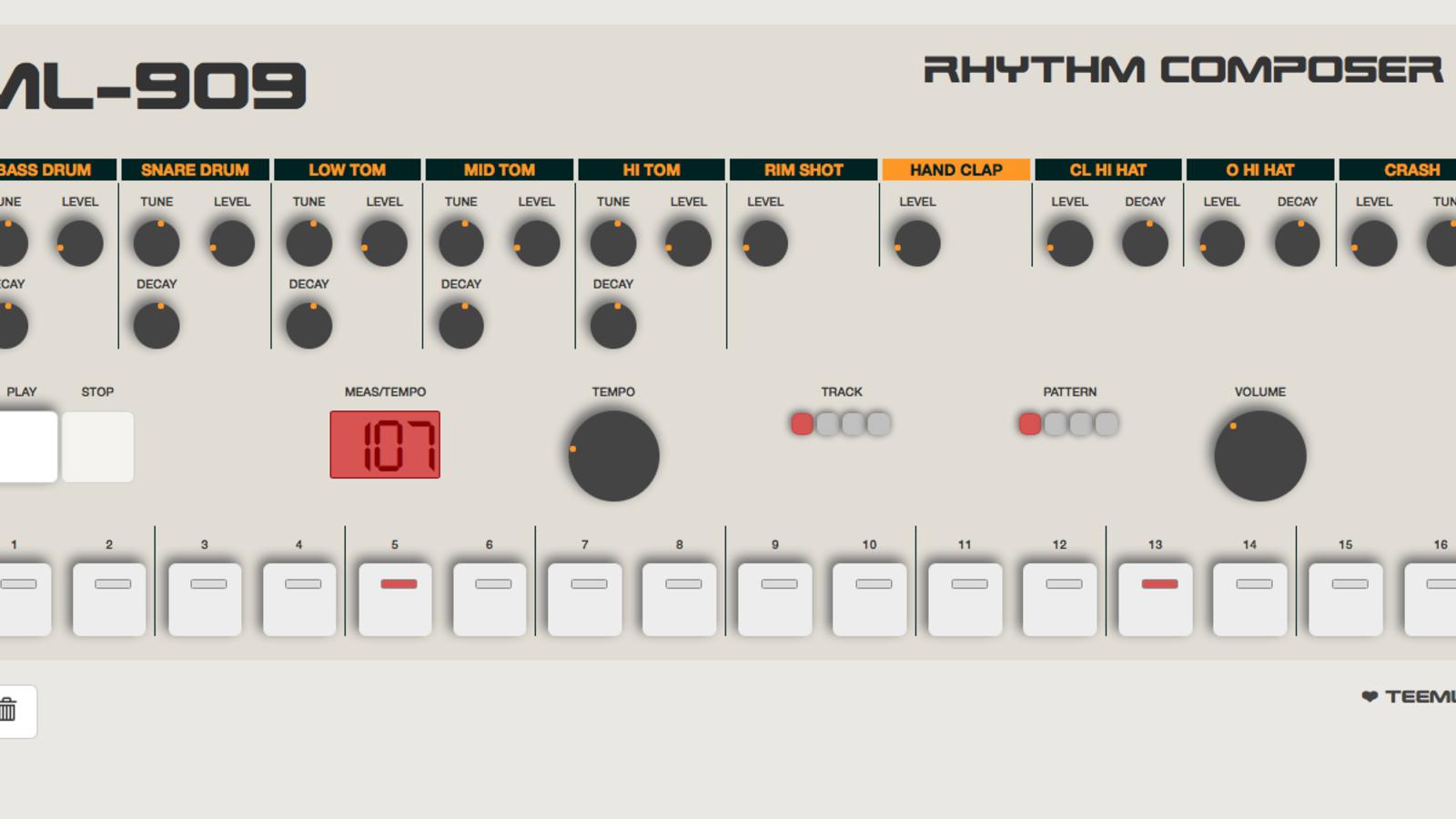Screen dimensions: 1456x819
Task: Enable step 7 sequencer button
Action: pos(584,599)
